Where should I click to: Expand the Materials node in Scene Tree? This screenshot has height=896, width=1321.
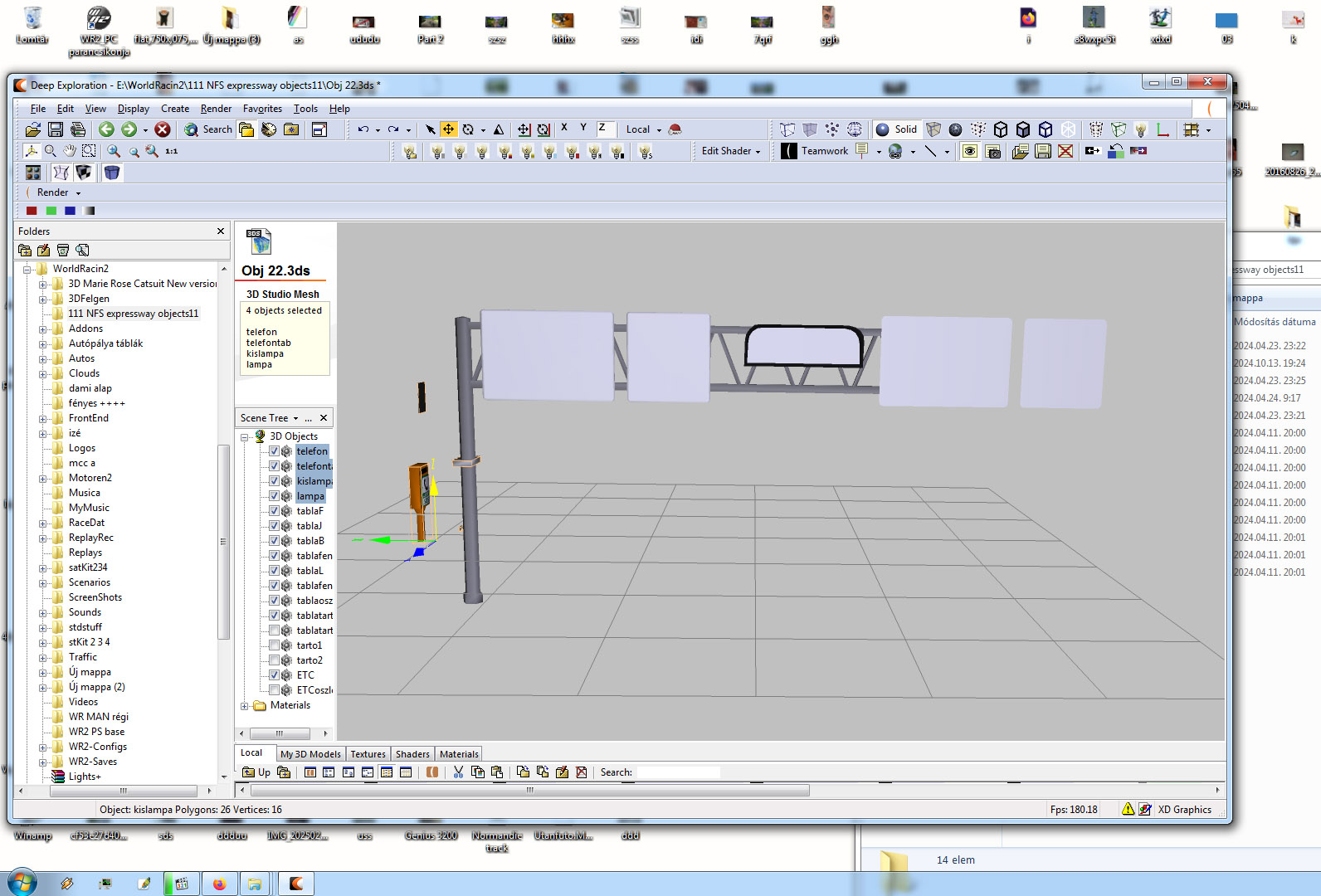click(x=245, y=706)
